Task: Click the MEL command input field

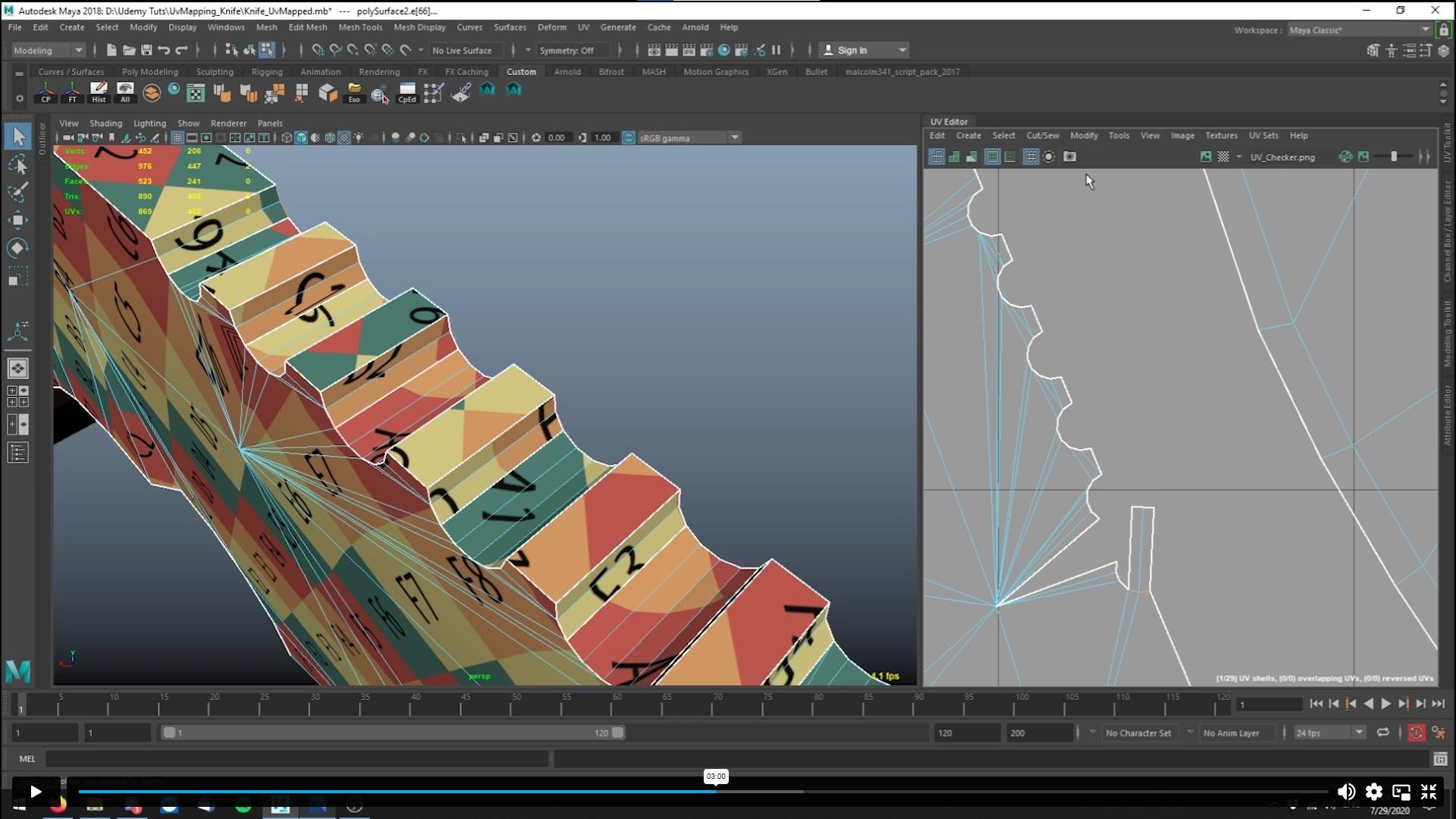Action: tap(297, 758)
